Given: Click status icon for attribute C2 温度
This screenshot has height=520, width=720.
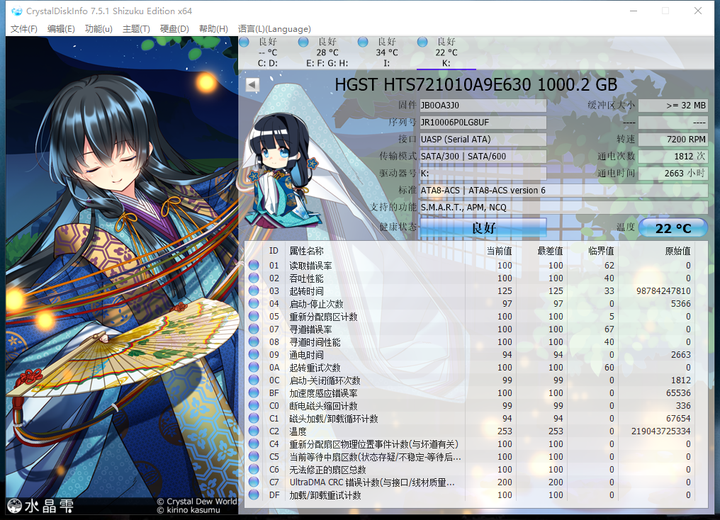Looking at the screenshot, I should tap(254, 431).
